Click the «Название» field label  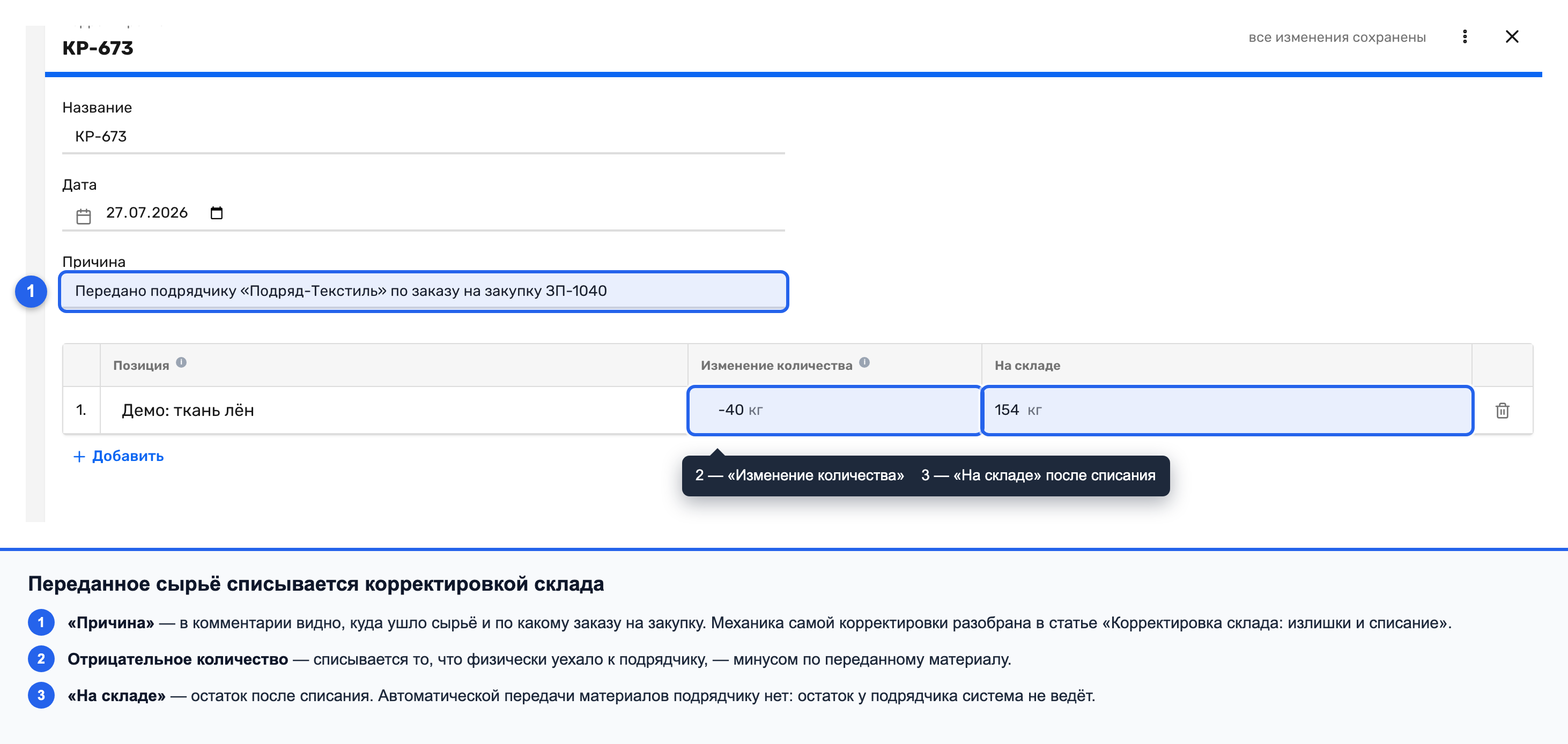click(x=97, y=108)
